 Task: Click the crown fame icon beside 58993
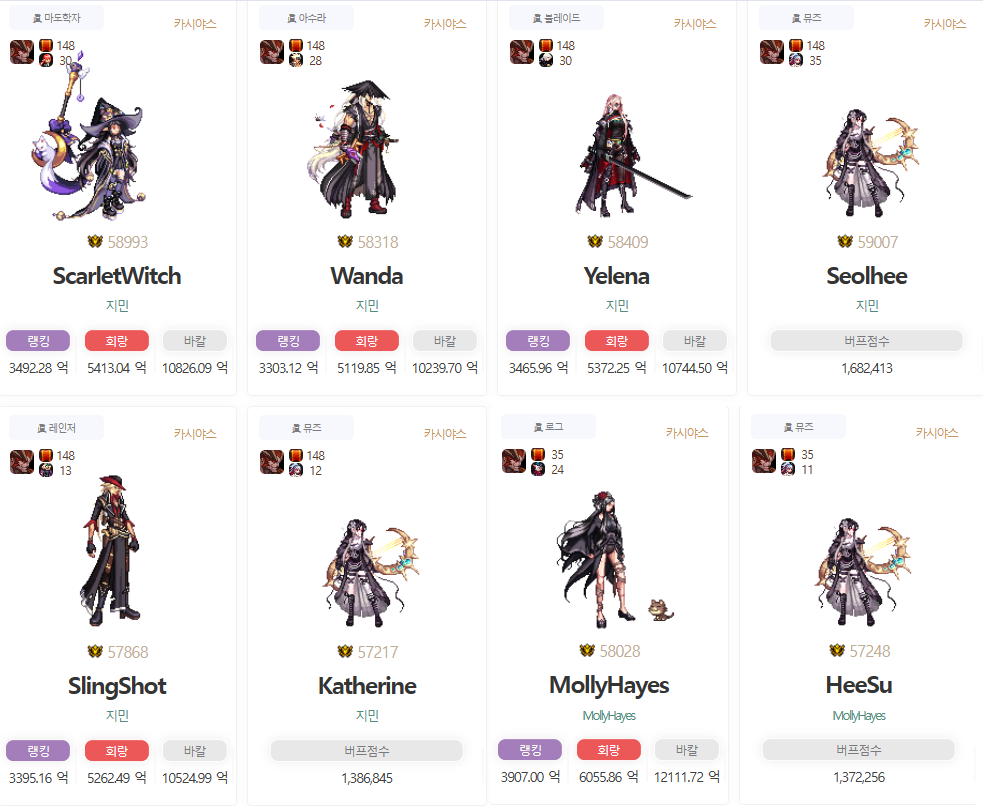click(95, 241)
